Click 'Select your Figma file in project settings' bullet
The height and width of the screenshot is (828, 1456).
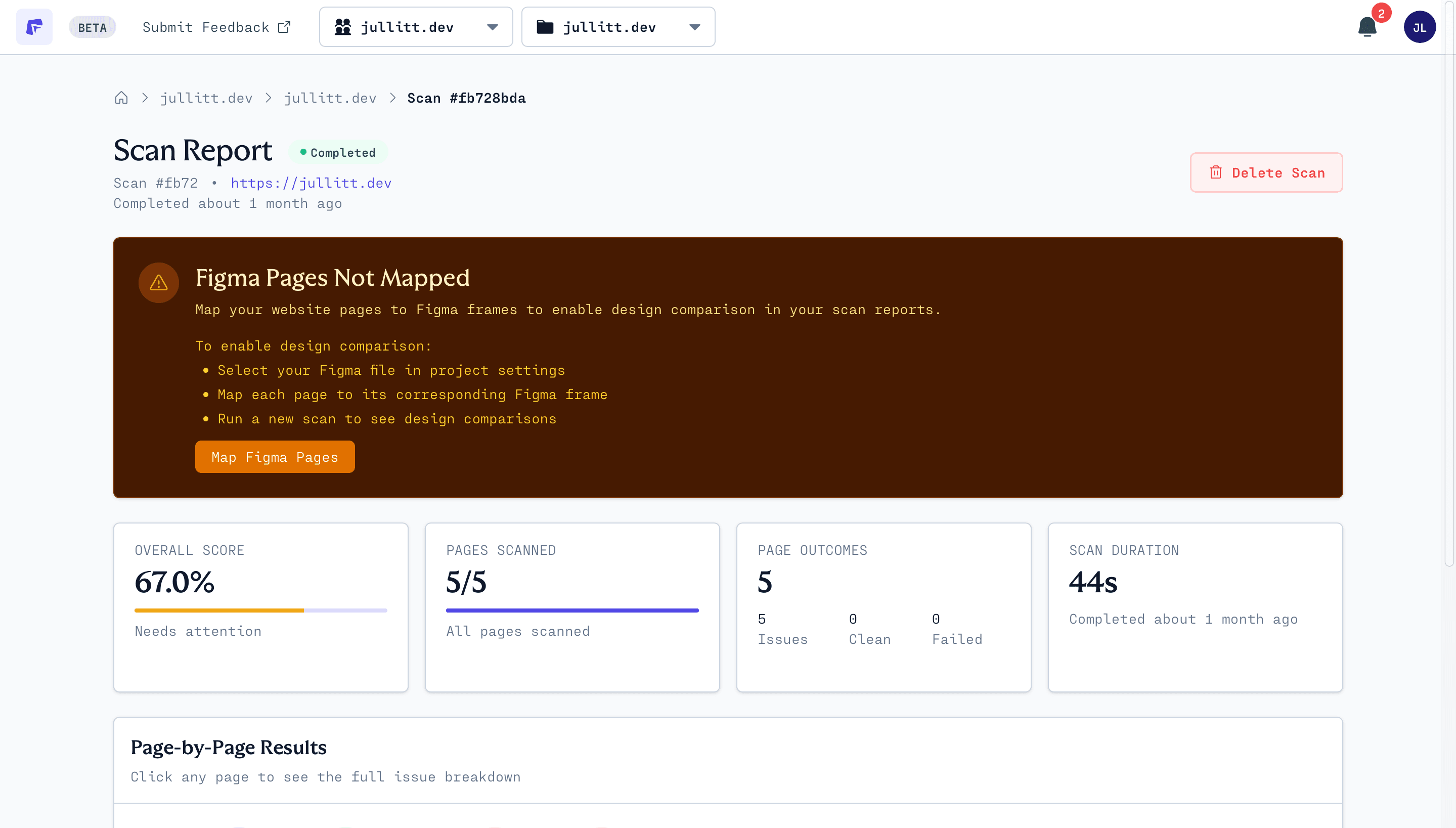coord(390,370)
